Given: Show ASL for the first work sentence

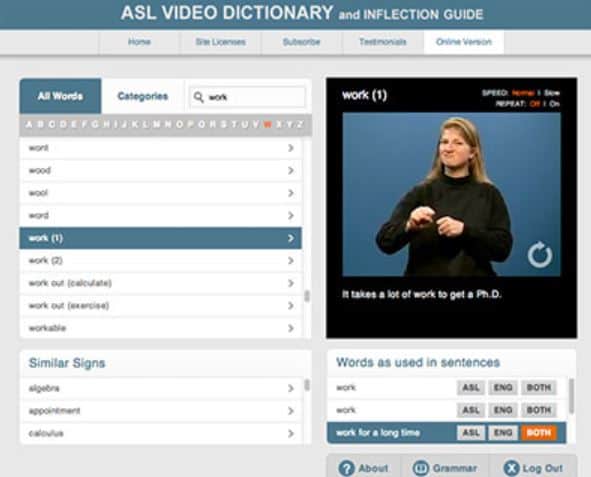Looking at the screenshot, I should 471,387.
